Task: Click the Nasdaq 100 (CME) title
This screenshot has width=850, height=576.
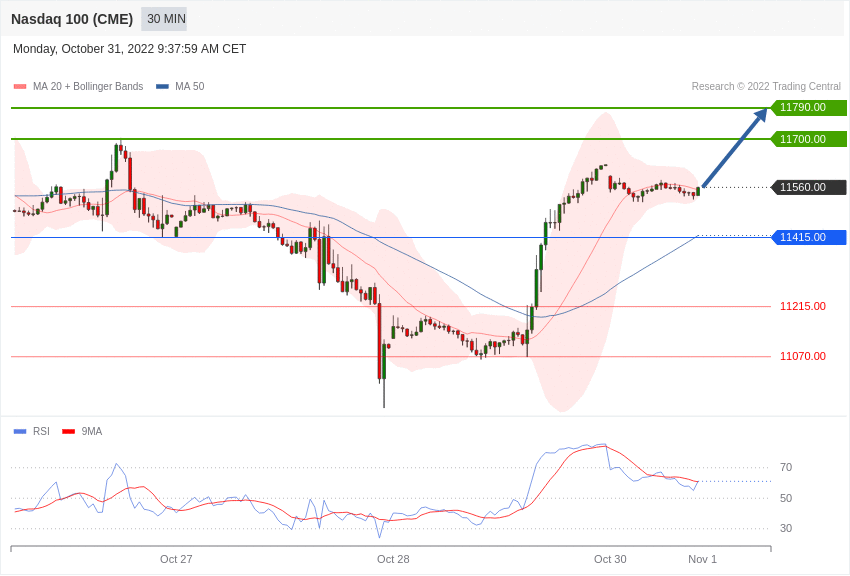Action: tap(72, 19)
